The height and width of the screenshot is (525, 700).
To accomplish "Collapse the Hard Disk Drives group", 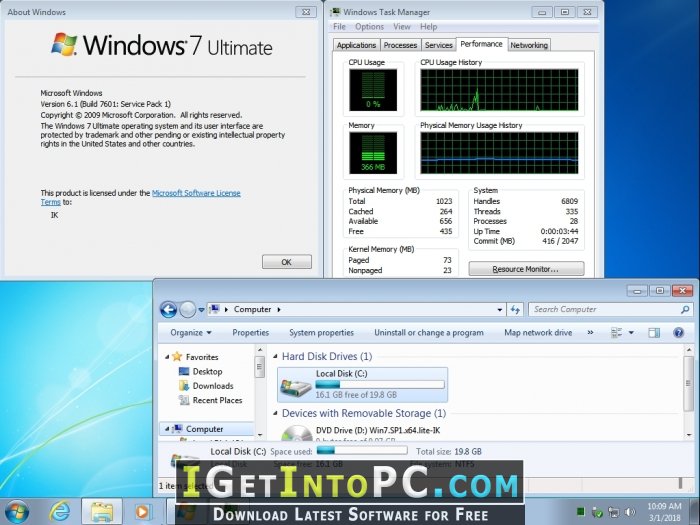I will (275, 356).
